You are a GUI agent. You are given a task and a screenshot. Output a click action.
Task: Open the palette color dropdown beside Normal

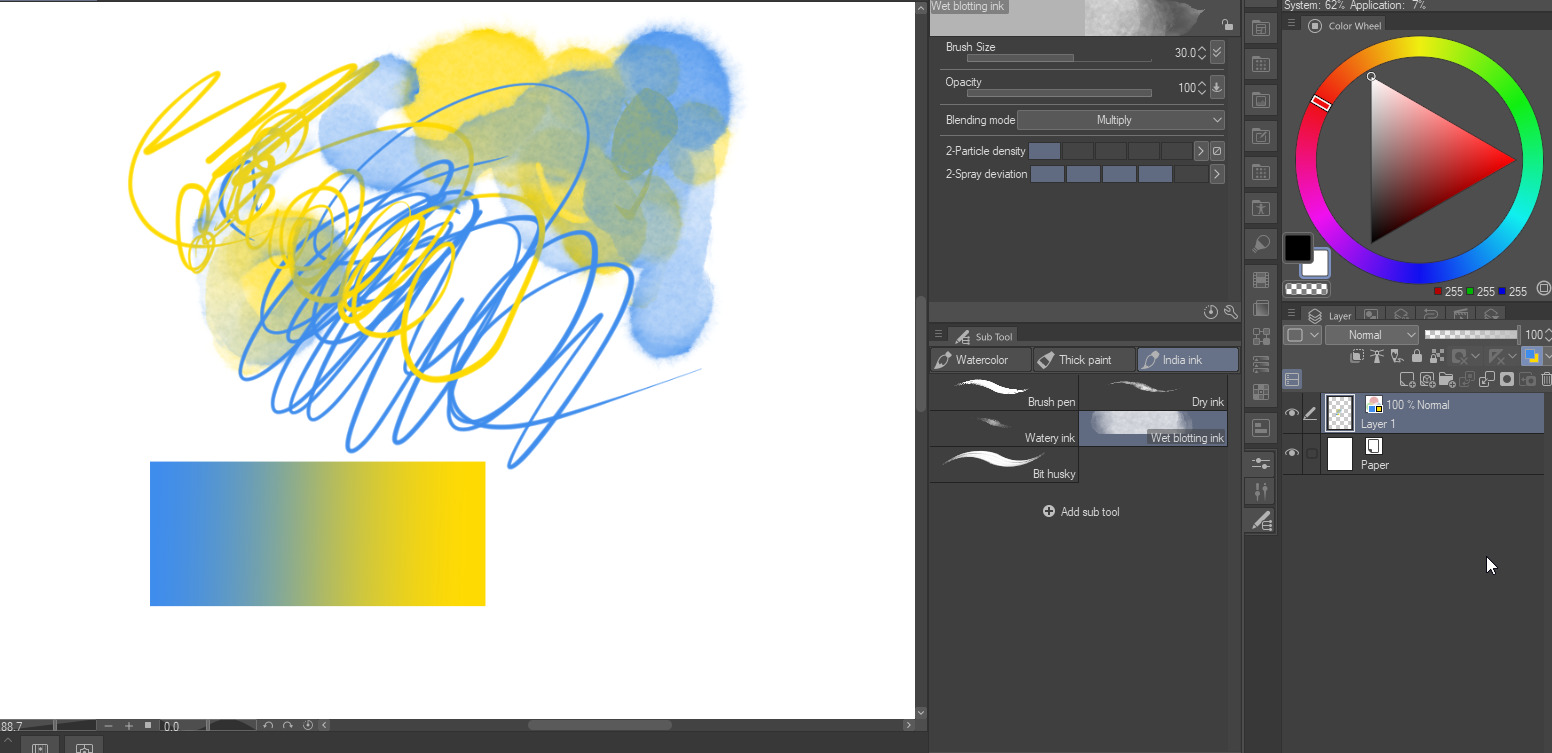1302,335
